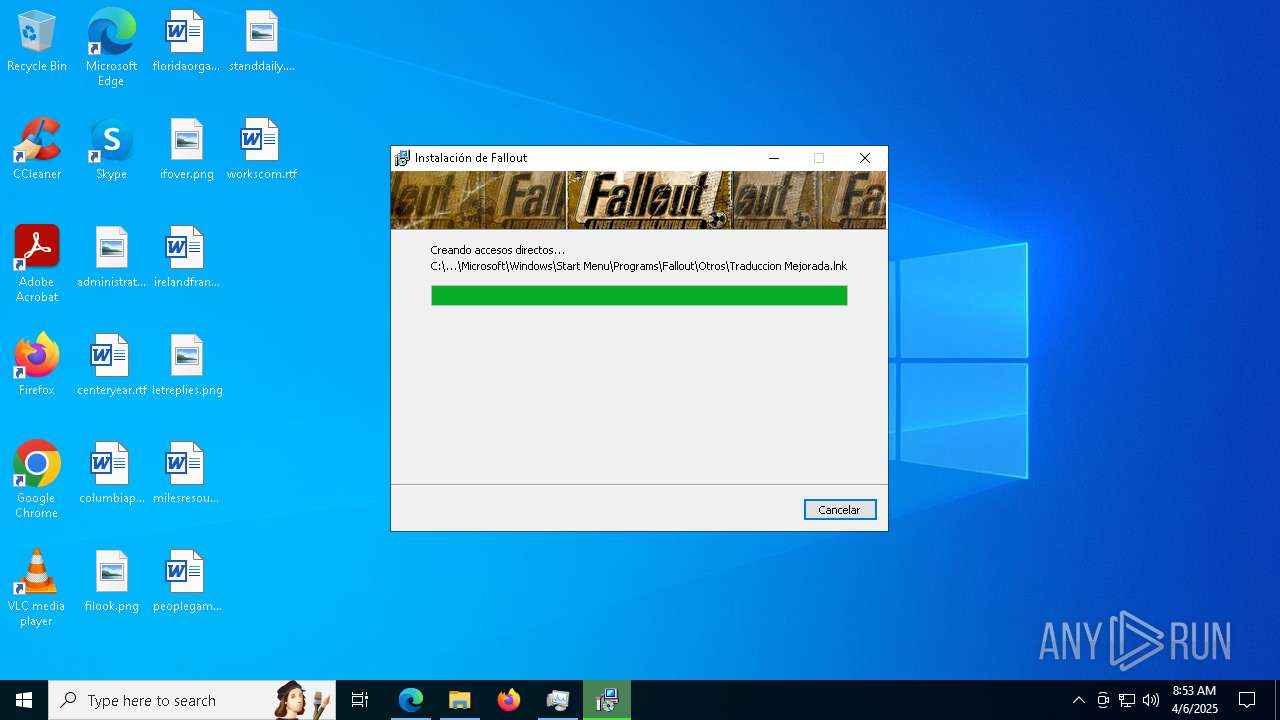Select the Skype desktop shortcut
Viewport: 1280px width, 720px height.
[111, 150]
